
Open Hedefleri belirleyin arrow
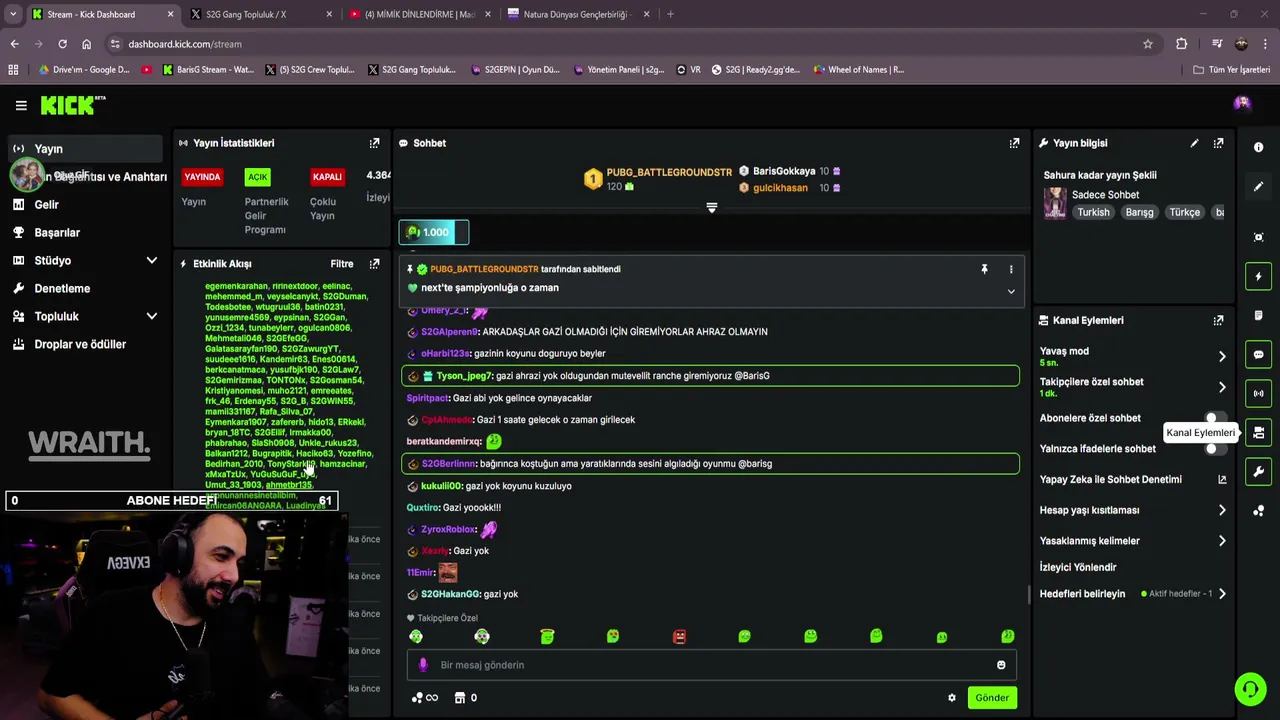[1222, 594]
